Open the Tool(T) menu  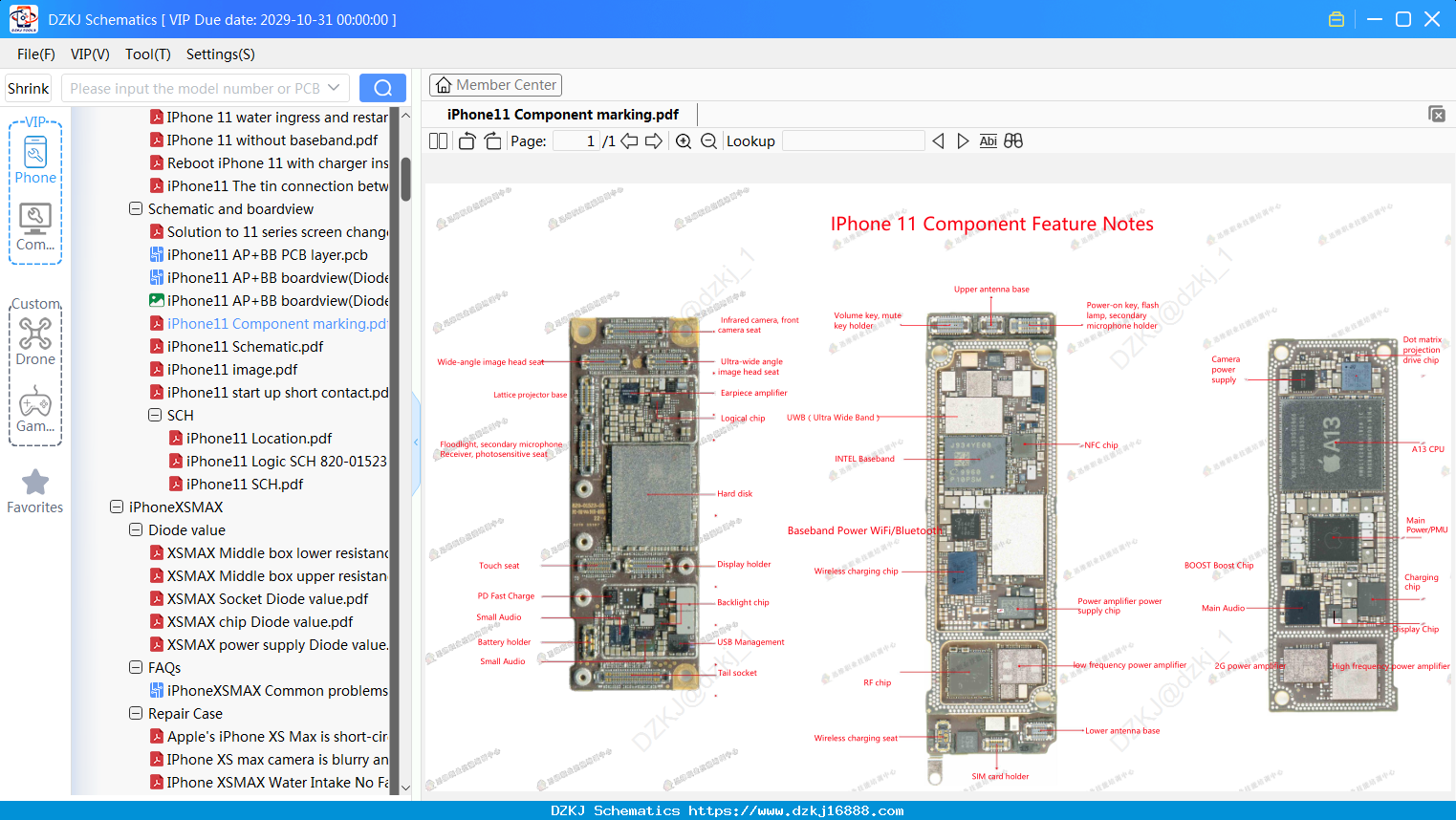148,54
